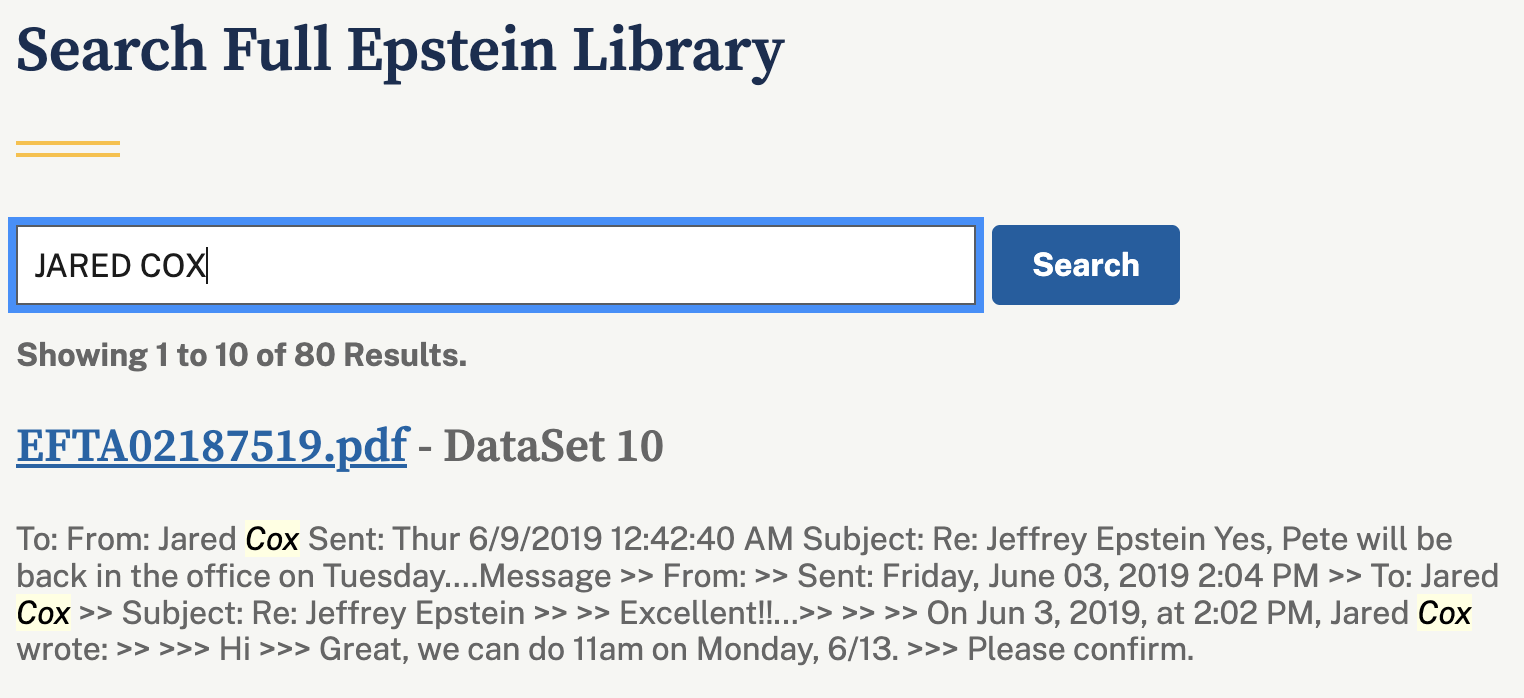Click highlighted Cox before "wrote:"
This screenshot has height=698, width=1524.
coord(1444,613)
